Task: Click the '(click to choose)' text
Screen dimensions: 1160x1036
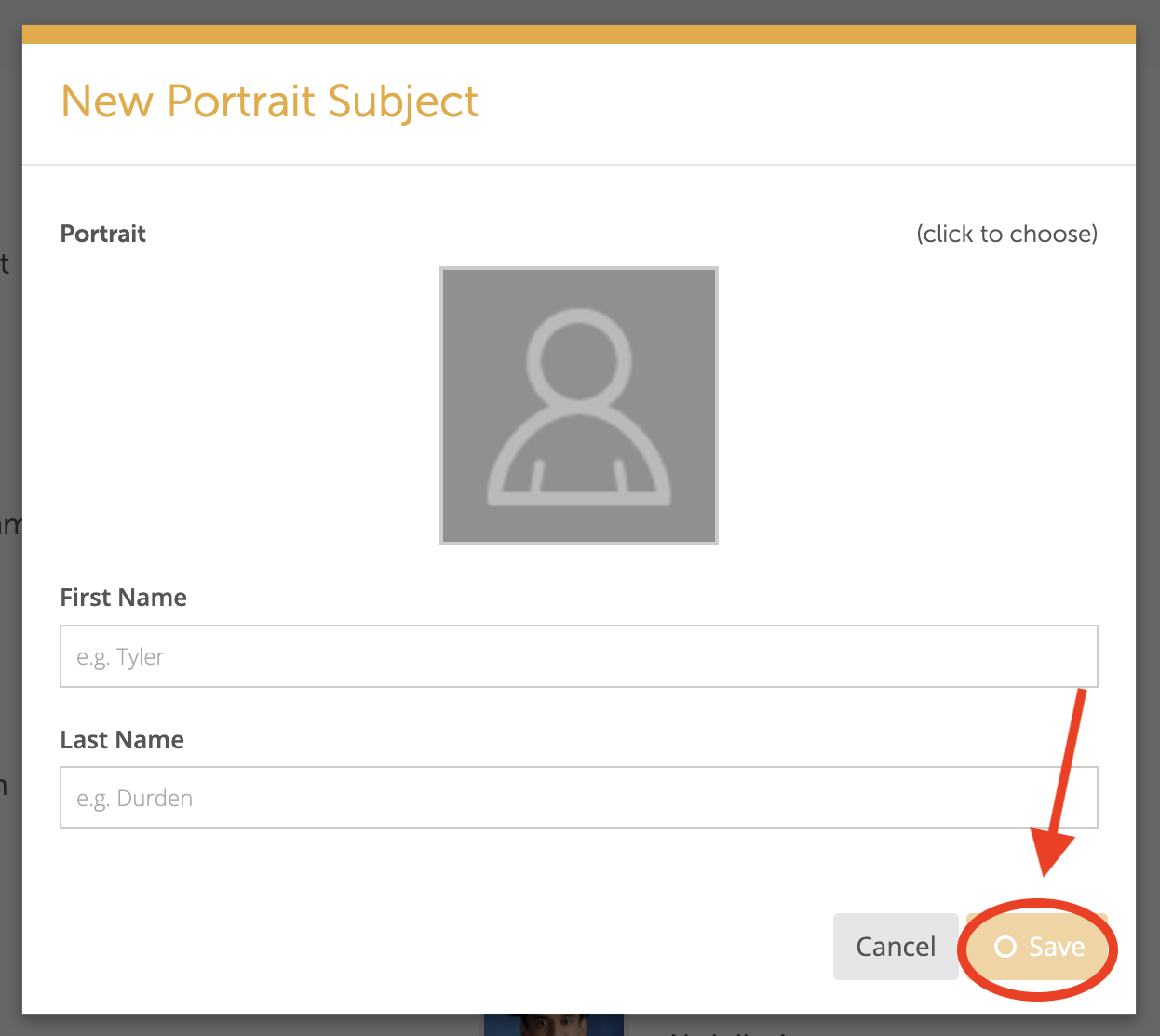Action: tap(1007, 234)
